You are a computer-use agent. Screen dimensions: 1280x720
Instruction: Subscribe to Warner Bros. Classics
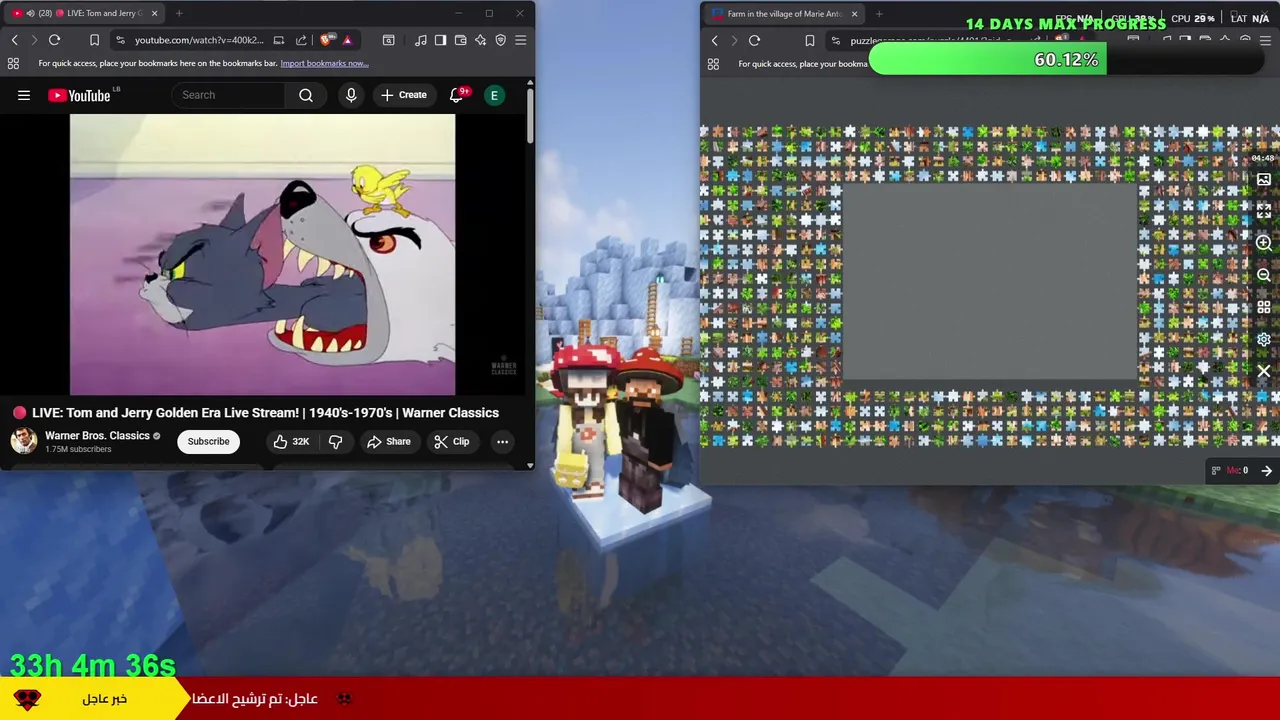(x=208, y=441)
